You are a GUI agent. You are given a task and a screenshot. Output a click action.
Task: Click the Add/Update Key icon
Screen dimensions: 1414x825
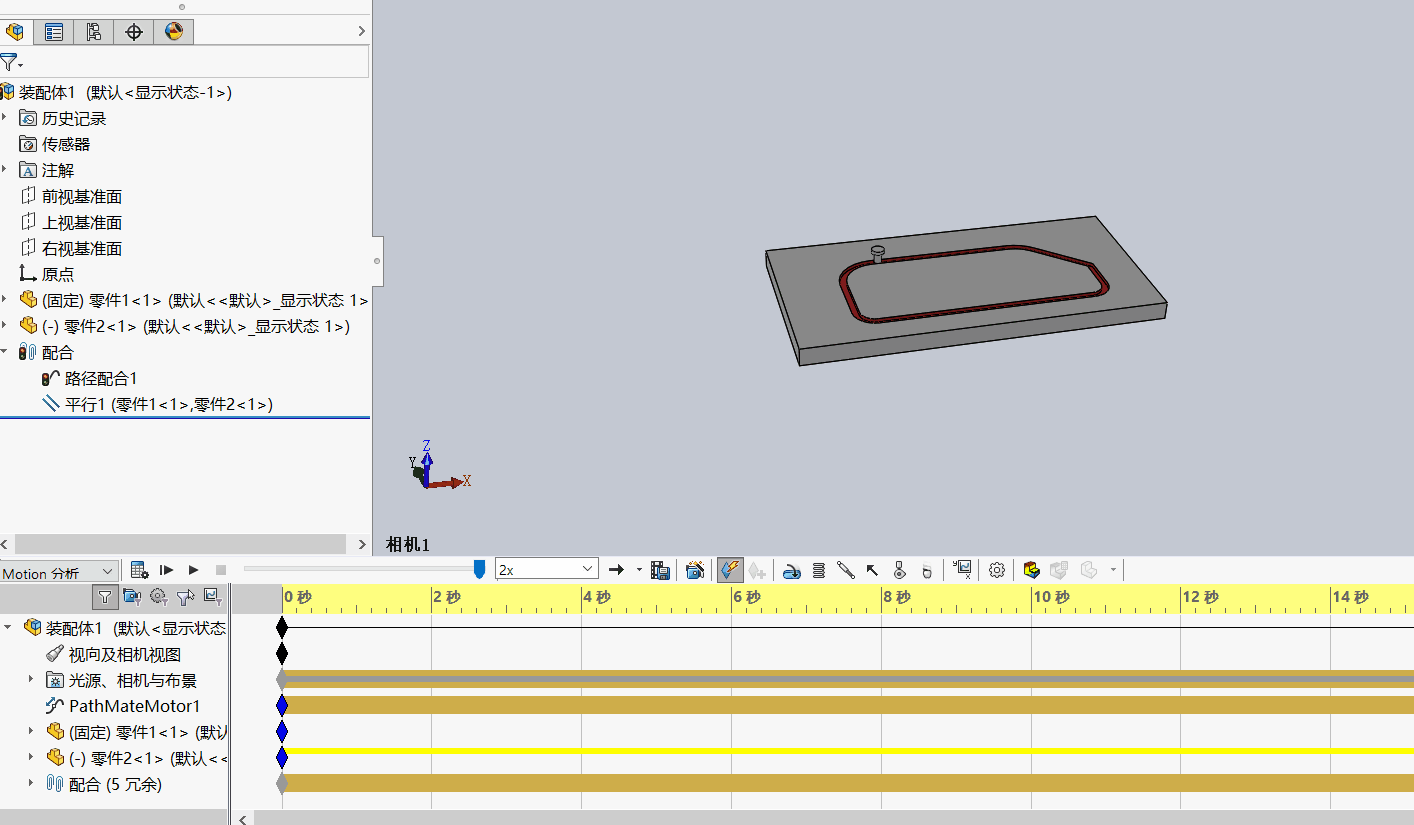click(757, 570)
